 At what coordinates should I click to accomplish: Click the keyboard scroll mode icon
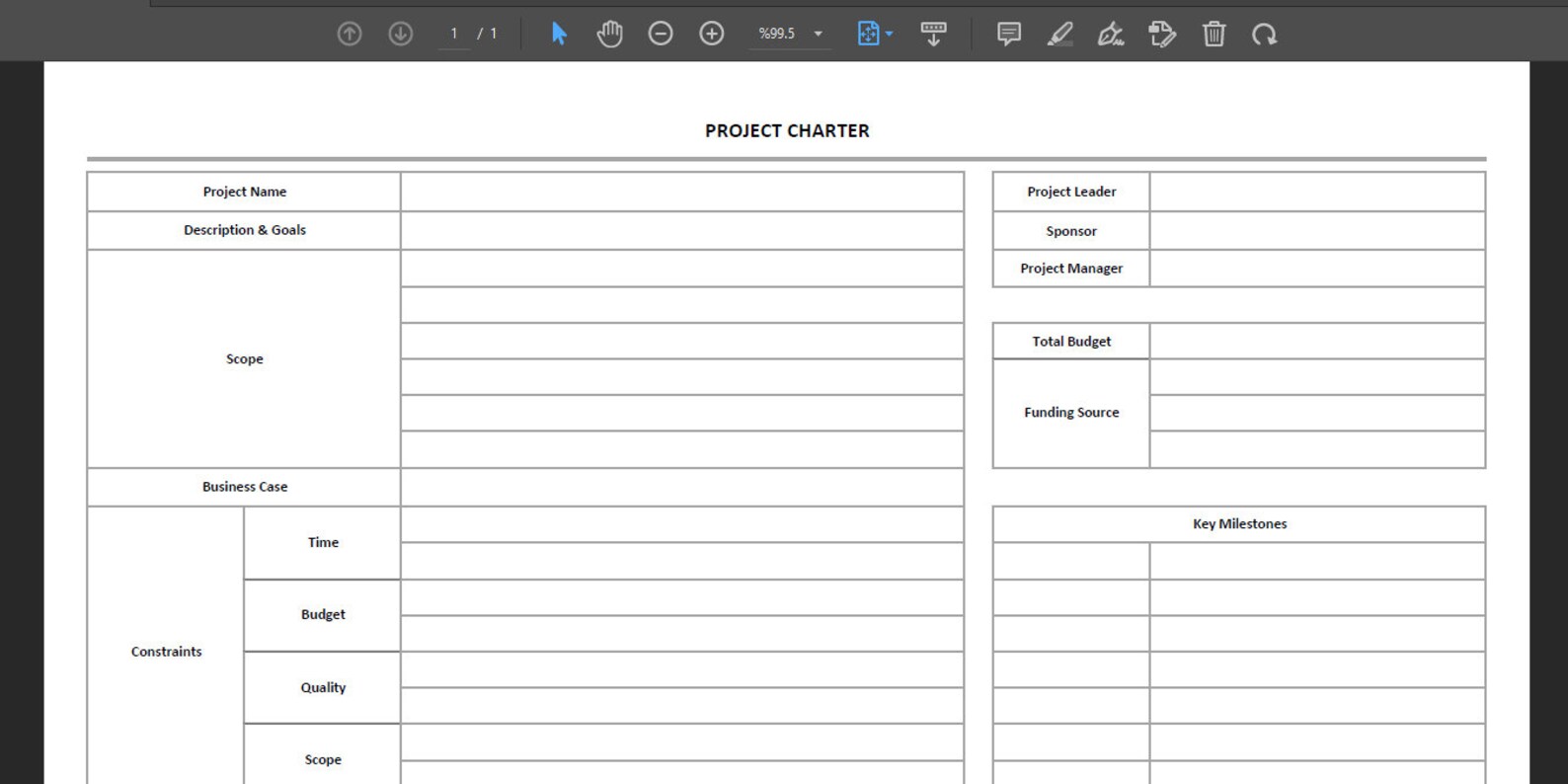point(933,34)
